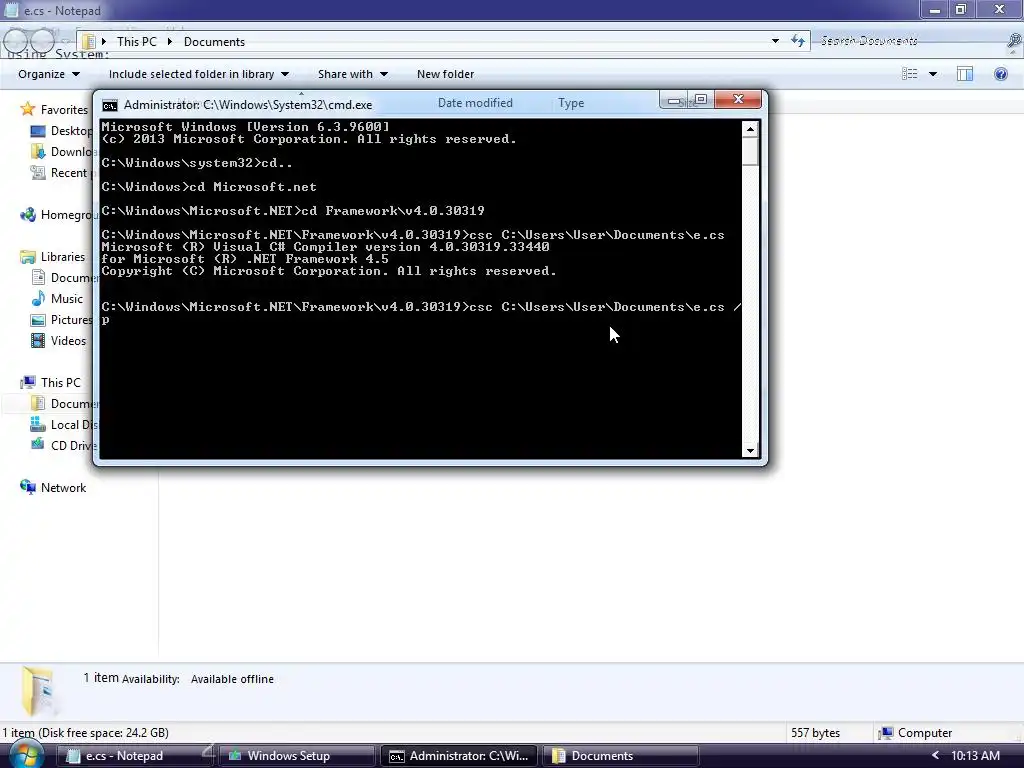This screenshot has width=1024, height=768.
Task: Open the view options dropdown arrow
Action: (933, 74)
